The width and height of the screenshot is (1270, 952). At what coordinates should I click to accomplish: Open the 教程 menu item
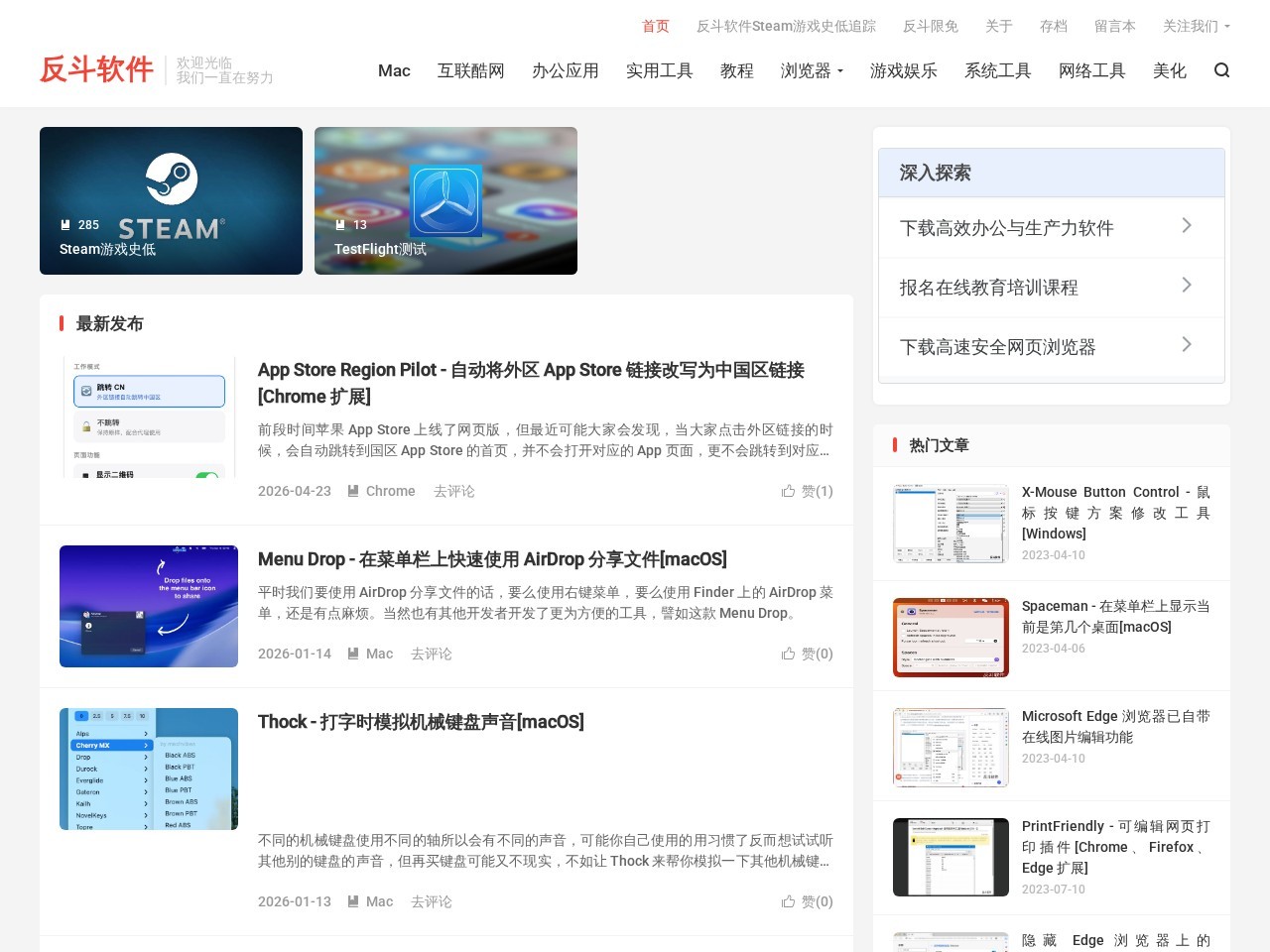[737, 70]
